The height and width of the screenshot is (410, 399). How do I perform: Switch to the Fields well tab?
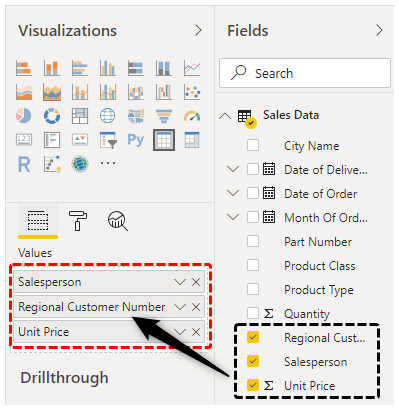[38, 221]
